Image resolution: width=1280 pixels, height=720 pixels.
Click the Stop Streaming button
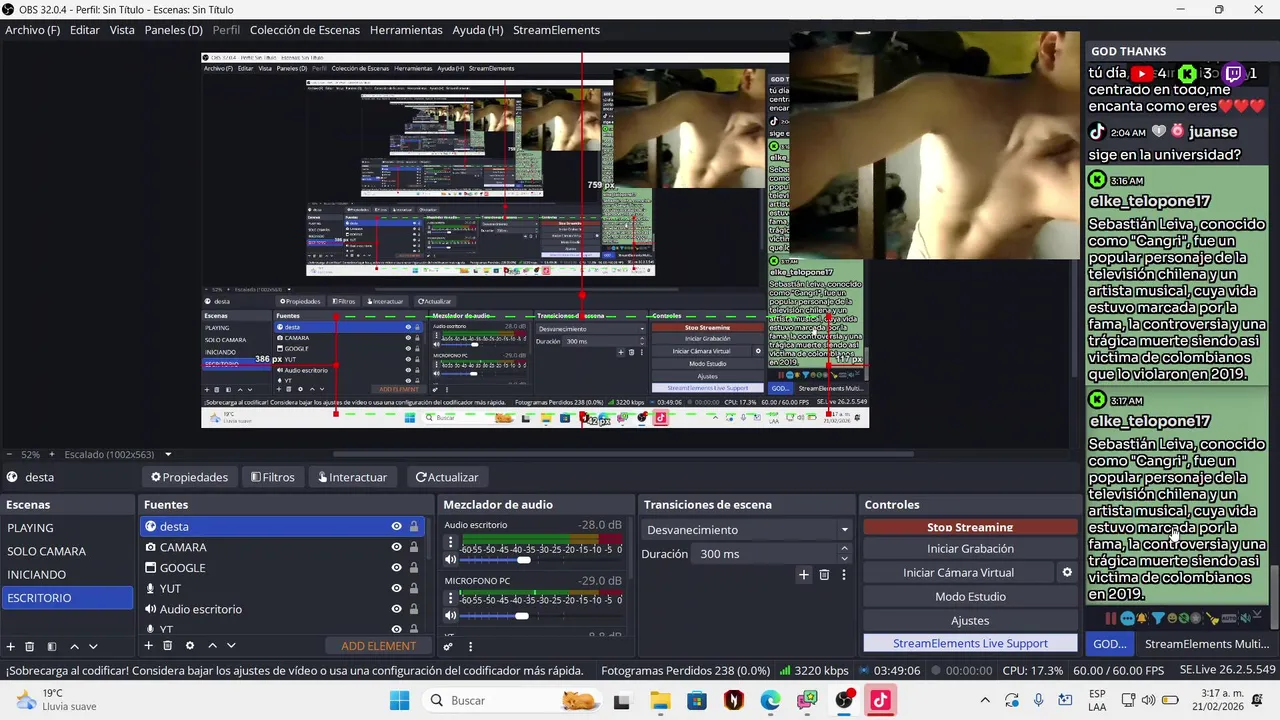970,527
